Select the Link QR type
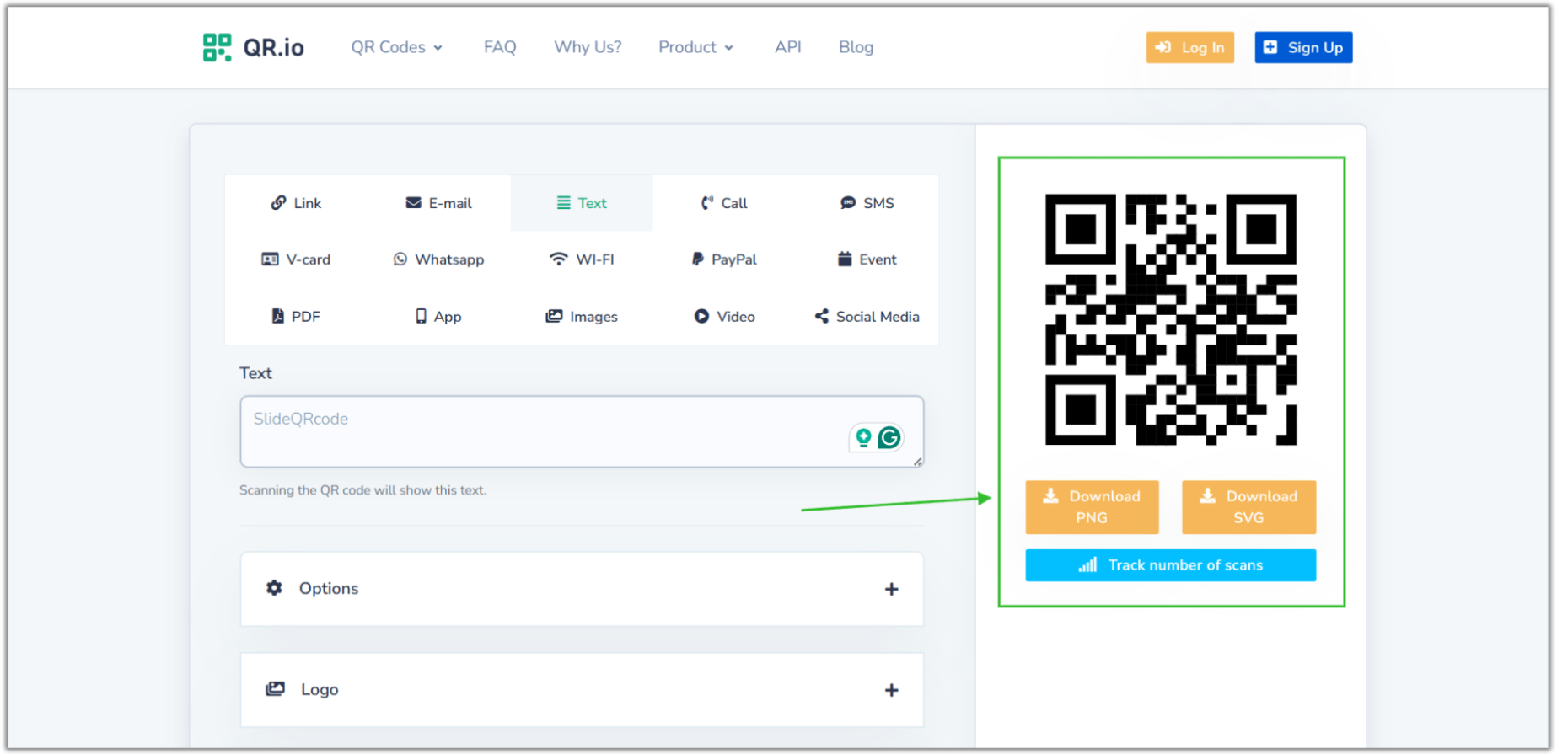1568x754 pixels. tap(296, 203)
